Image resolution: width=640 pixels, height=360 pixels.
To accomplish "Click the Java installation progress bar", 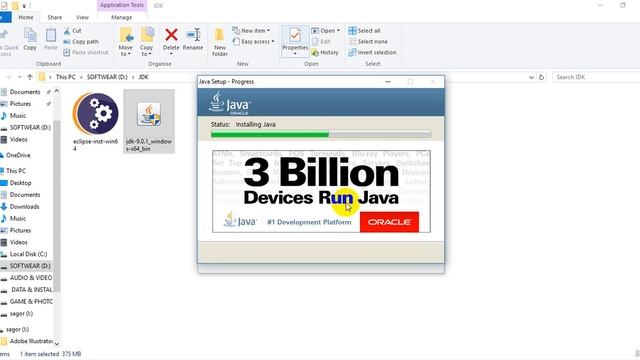I will [321, 134].
